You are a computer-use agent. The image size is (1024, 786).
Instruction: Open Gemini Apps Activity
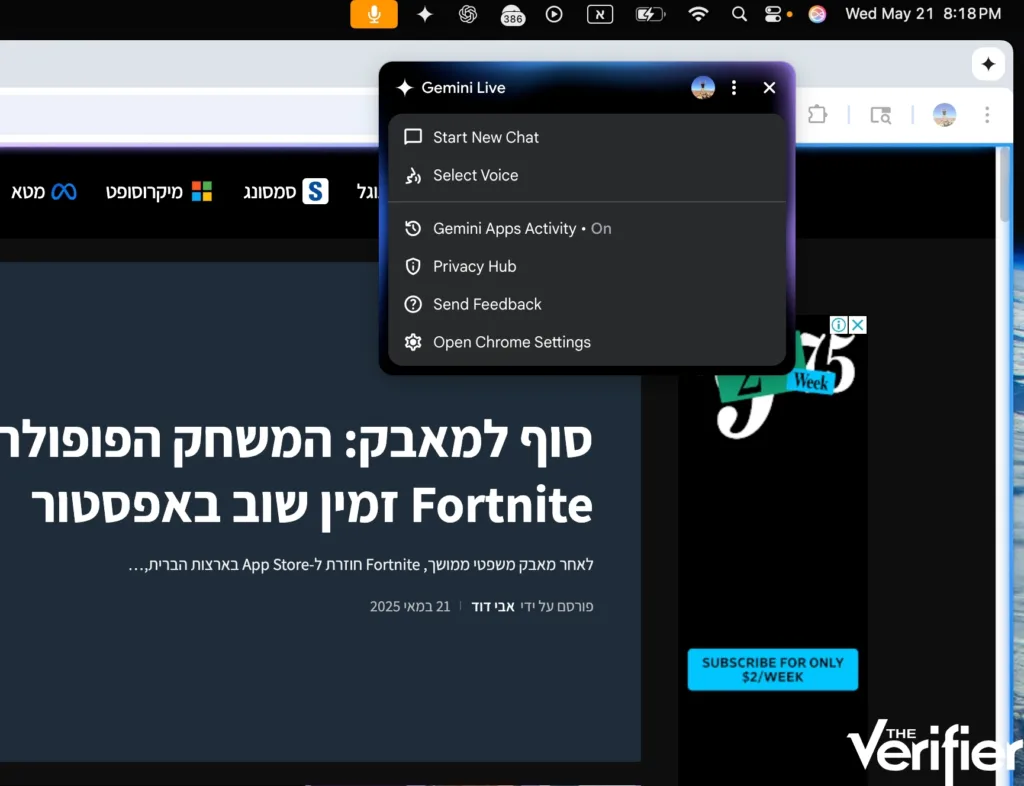[586, 228]
